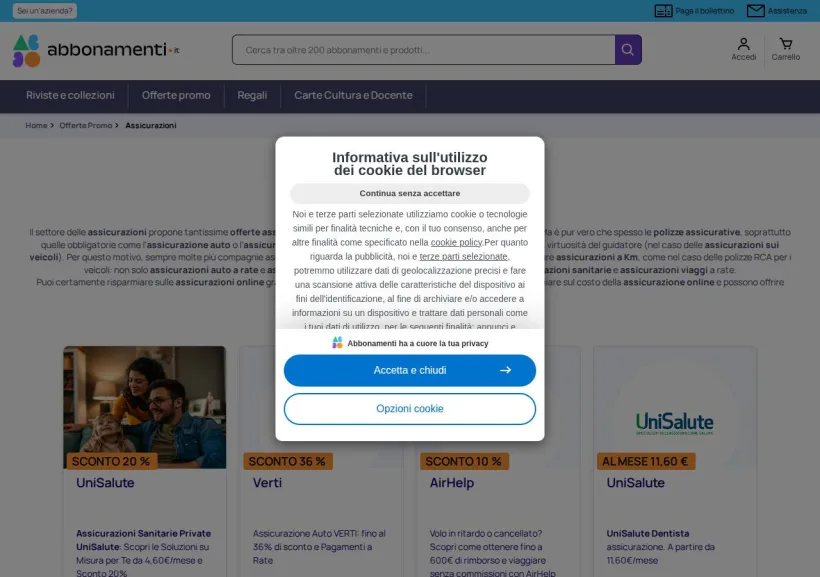The width and height of the screenshot is (820, 577).
Task: Open the AirHelp offer title
Action: tap(452, 482)
